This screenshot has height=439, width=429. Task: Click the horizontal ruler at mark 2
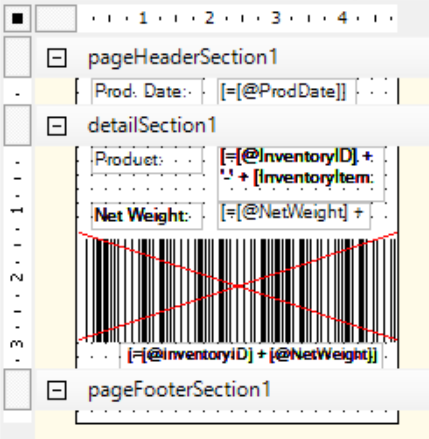[209, 18]
